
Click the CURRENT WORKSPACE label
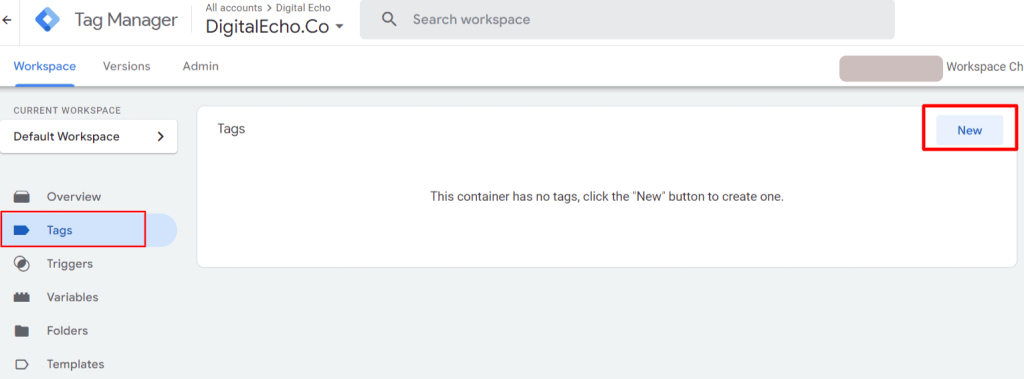tap(67, 110)
